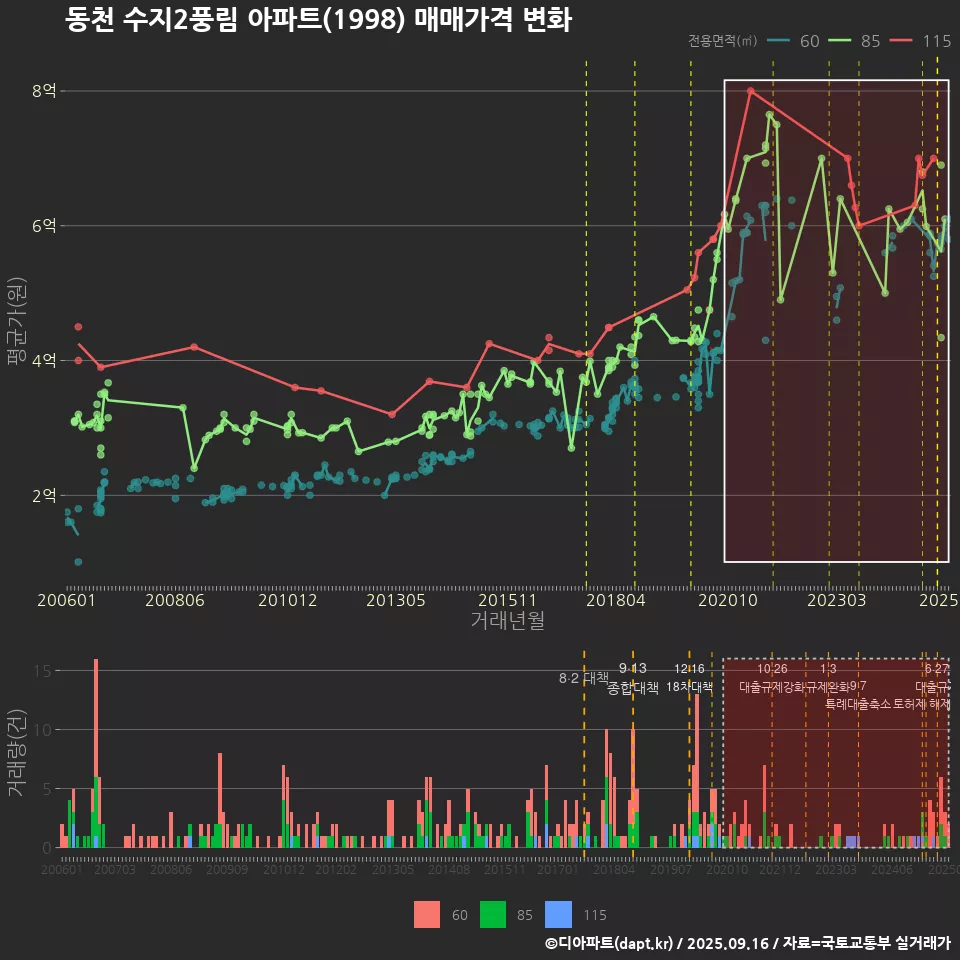Click the blue 115 legend swatch at bottom
This screenshot has width=960, height=960.
click(x=559, y=914)
